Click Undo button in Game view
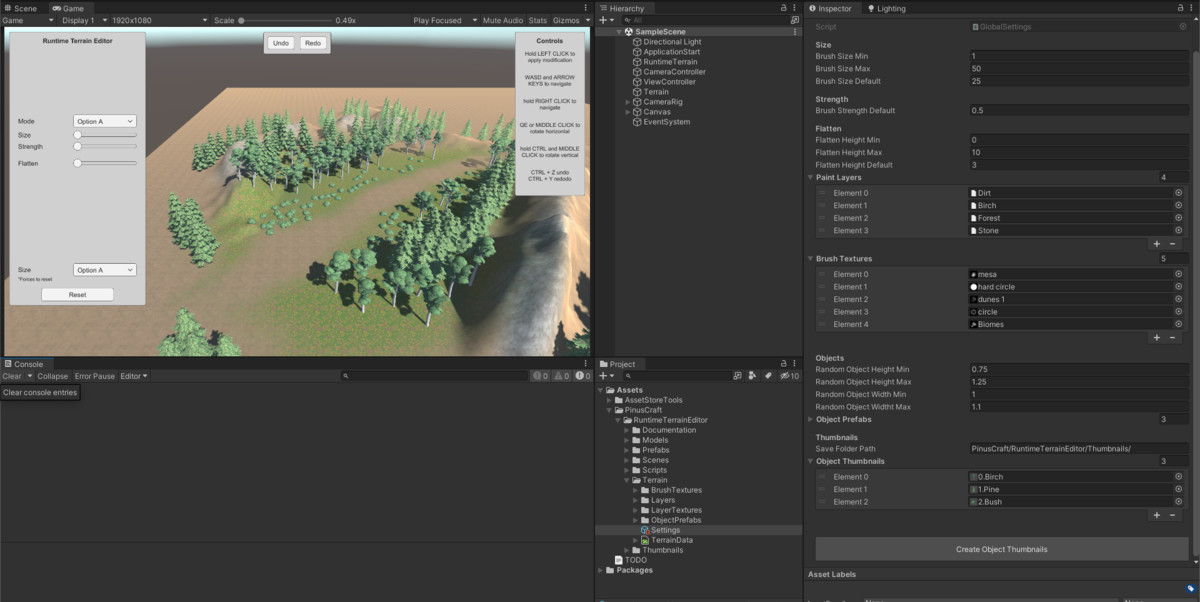Image resolution: width=1200 pixels, height=602 pixels. [281, 43]
